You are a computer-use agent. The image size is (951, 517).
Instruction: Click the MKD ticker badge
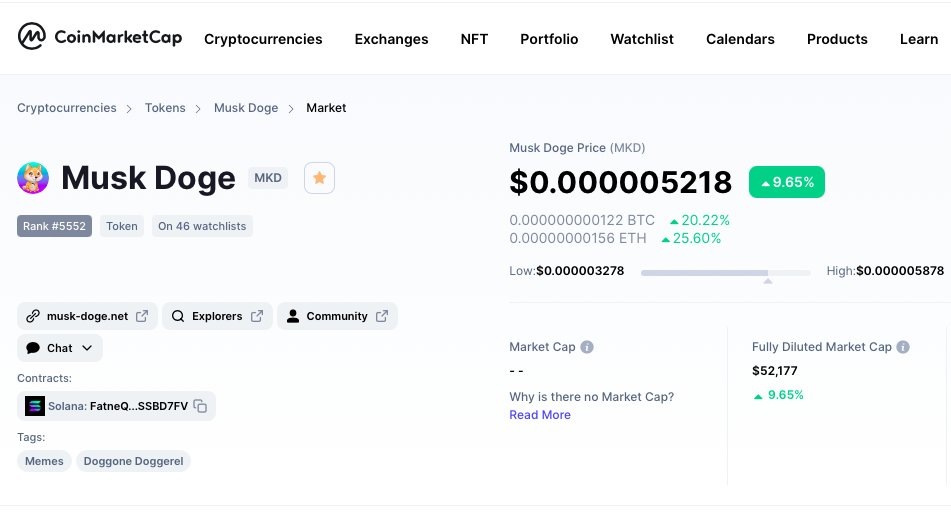(x=267, y=178)
